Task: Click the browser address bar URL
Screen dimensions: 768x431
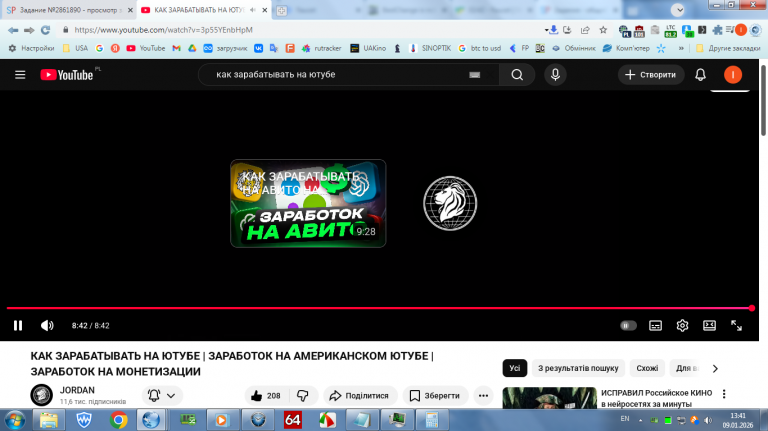Action: click(164, 30)
